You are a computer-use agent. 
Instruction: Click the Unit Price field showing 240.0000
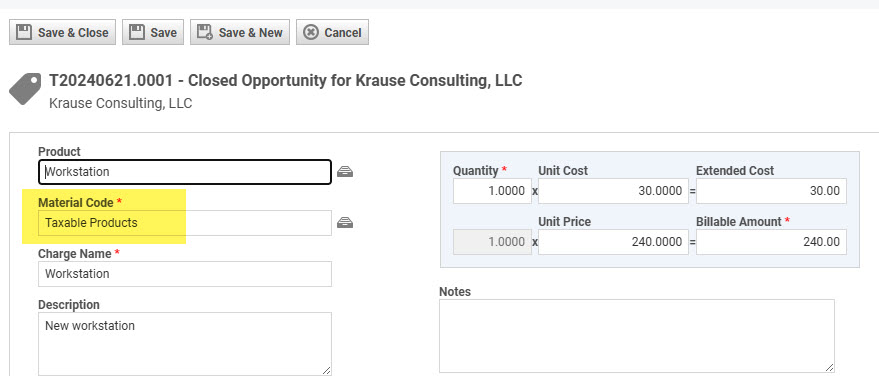tap(613, 242)
